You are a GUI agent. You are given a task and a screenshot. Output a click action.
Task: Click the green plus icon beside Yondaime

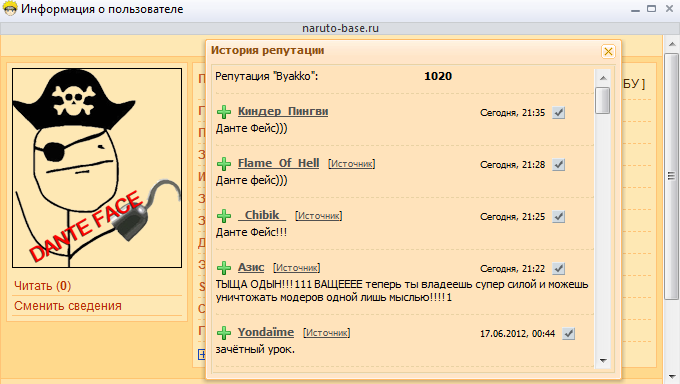[224, 333]
